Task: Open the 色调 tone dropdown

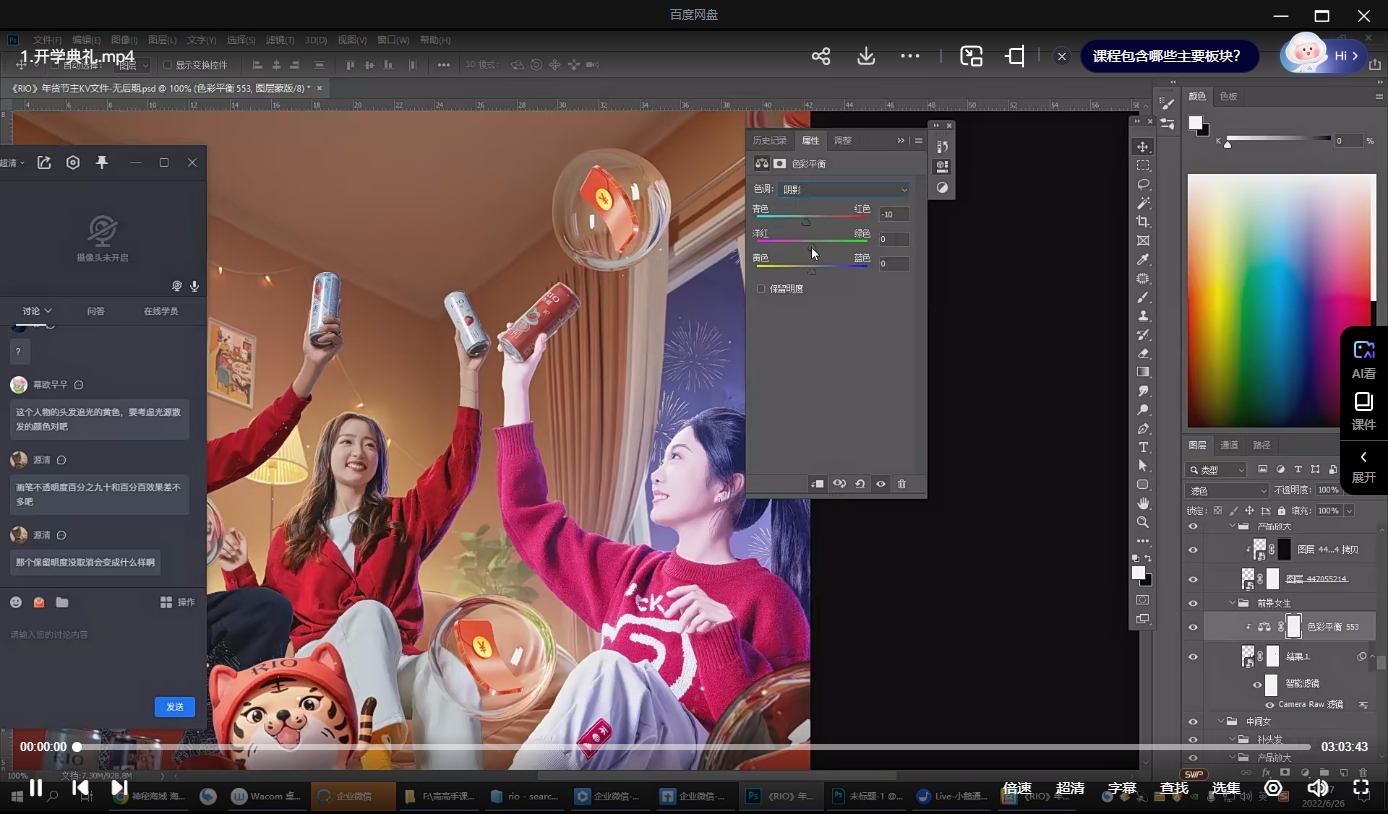Action: click(x=844, y=189)
